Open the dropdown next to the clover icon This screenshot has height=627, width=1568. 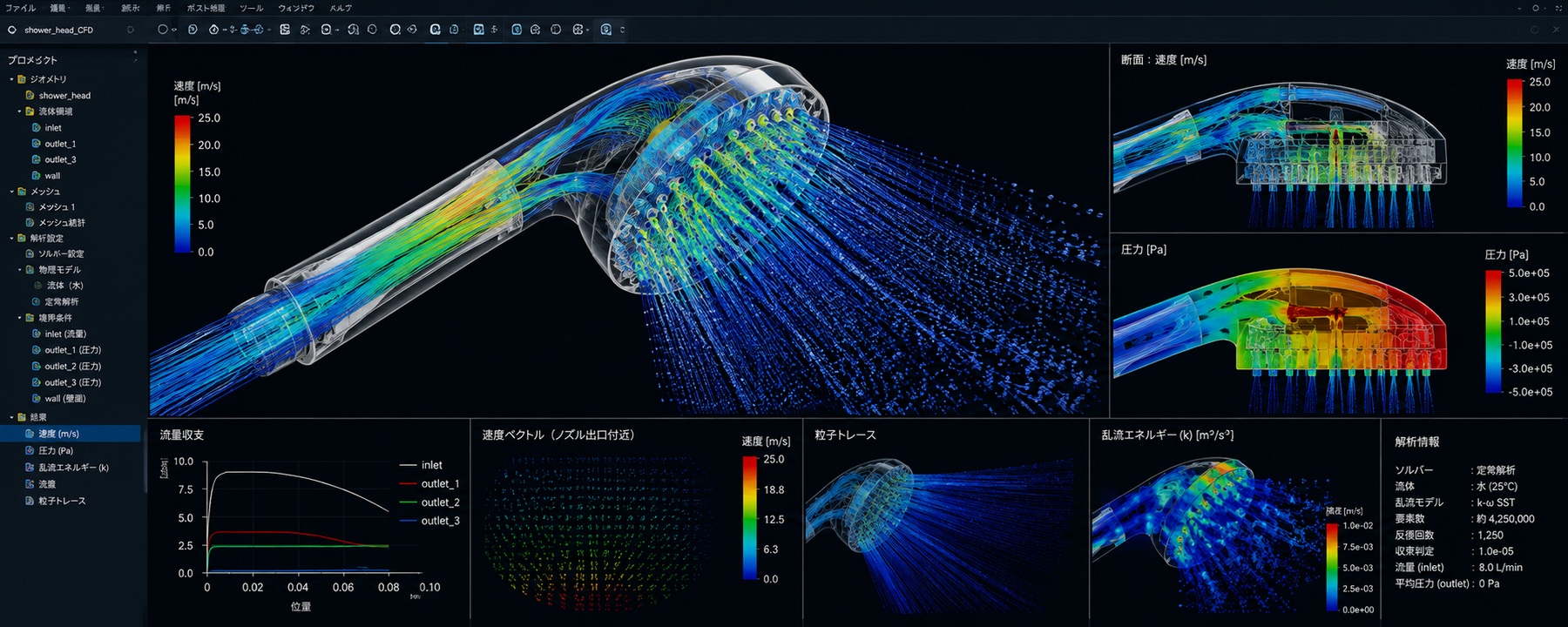coord(588,30)
